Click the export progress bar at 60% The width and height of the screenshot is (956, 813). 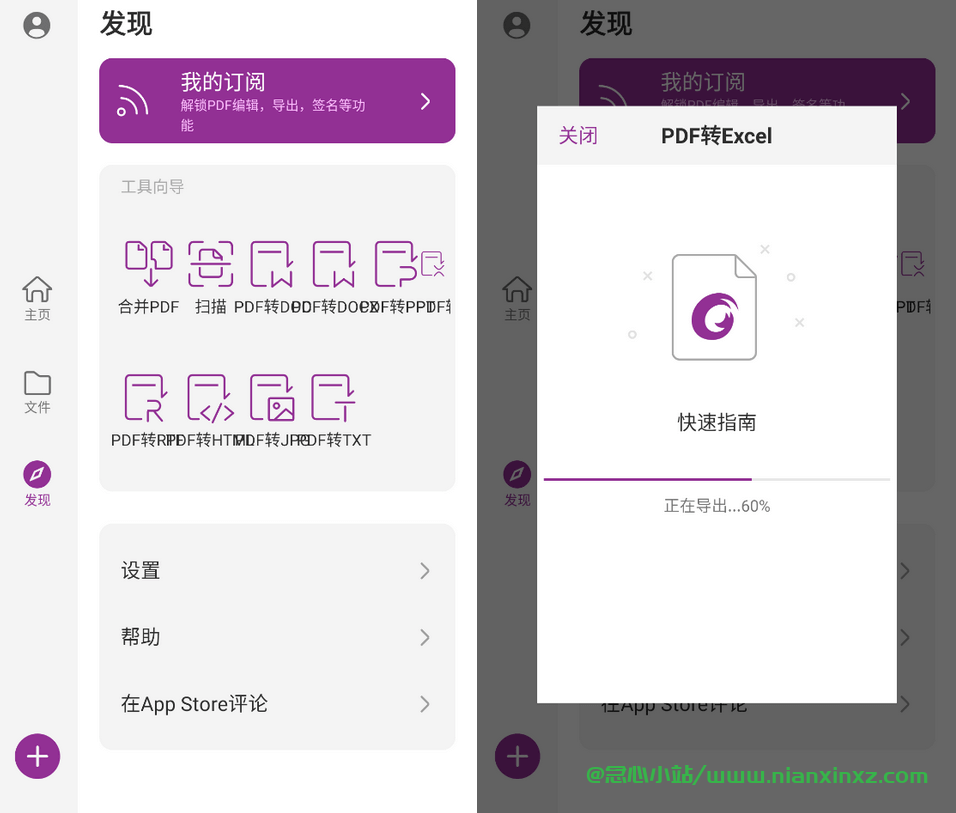point(716,479)
